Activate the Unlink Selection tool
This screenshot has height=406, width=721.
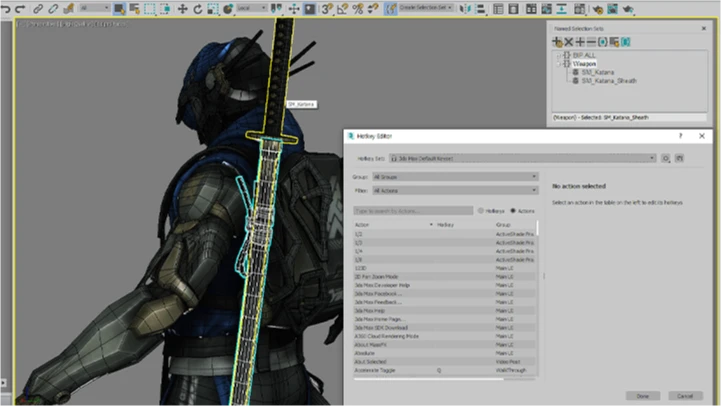point(53,8)
